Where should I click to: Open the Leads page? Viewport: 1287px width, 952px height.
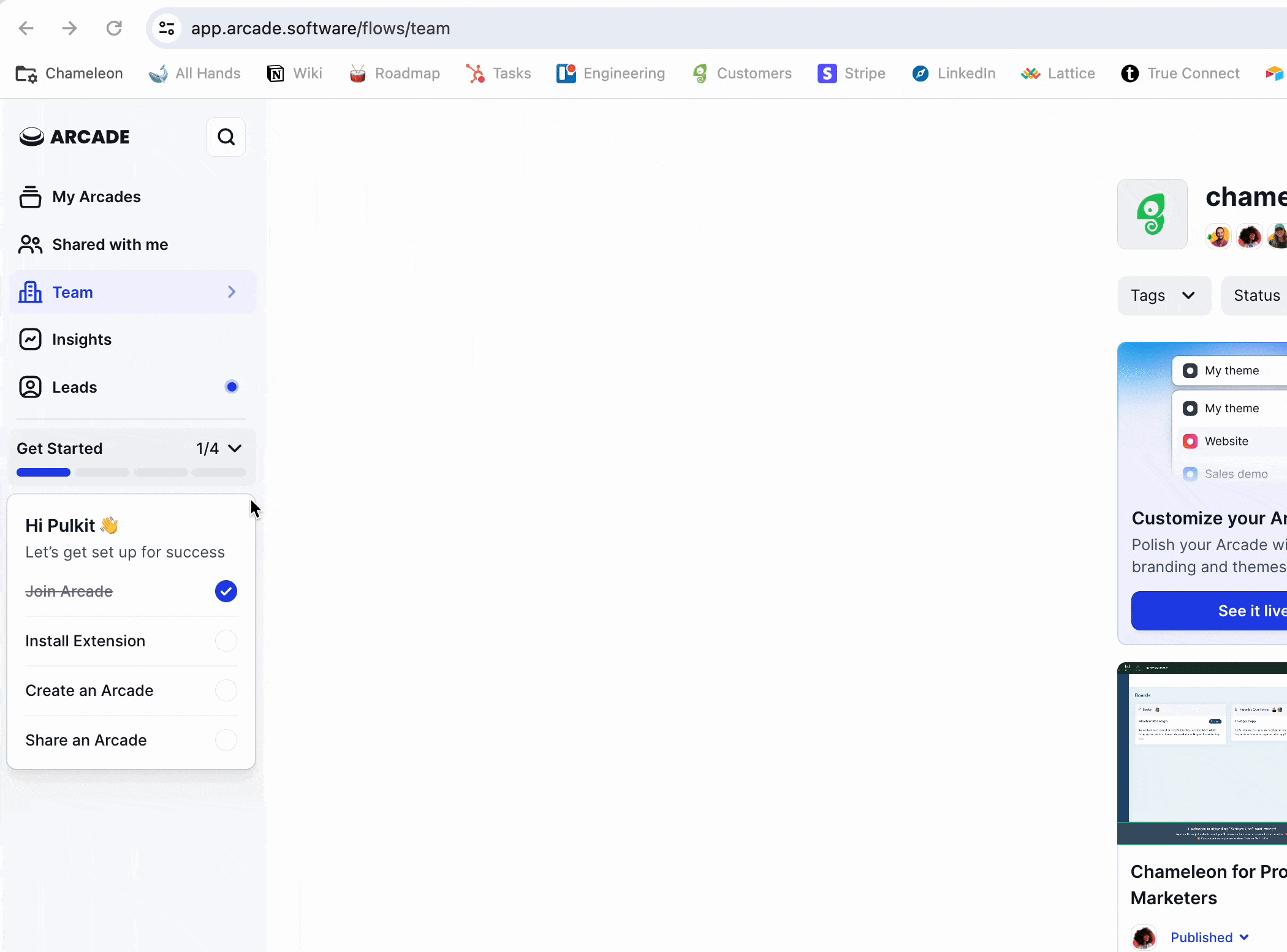133,387
